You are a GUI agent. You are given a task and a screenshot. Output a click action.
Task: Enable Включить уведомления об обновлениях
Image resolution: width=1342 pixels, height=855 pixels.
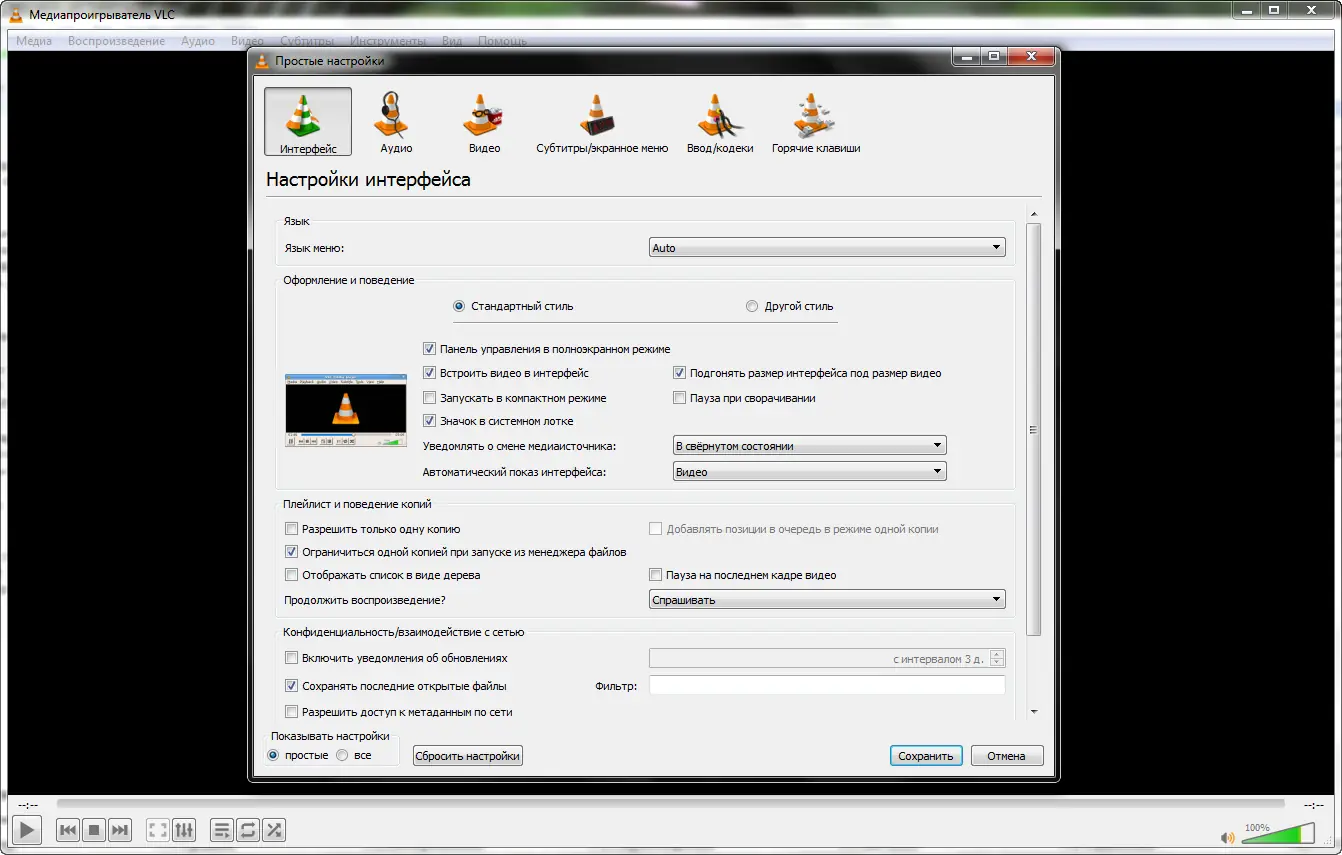click(291, 658)
